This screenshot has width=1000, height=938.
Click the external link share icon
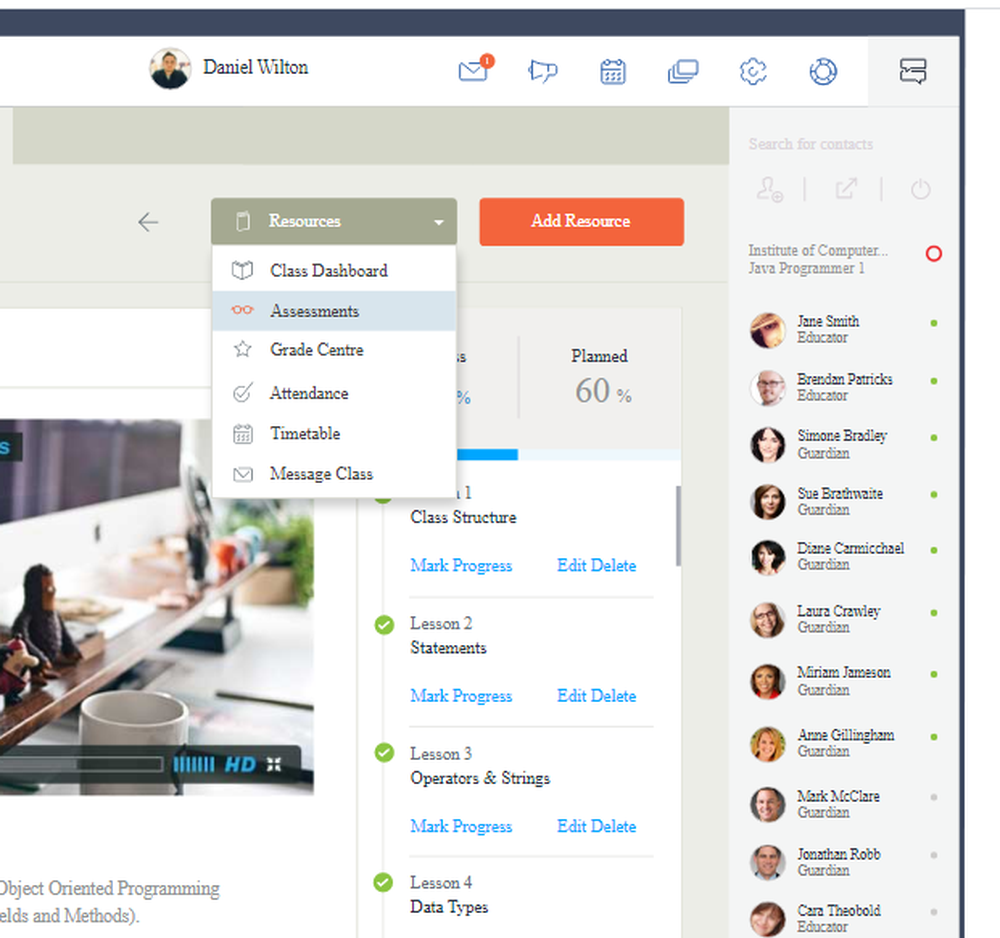click(846, 189)
